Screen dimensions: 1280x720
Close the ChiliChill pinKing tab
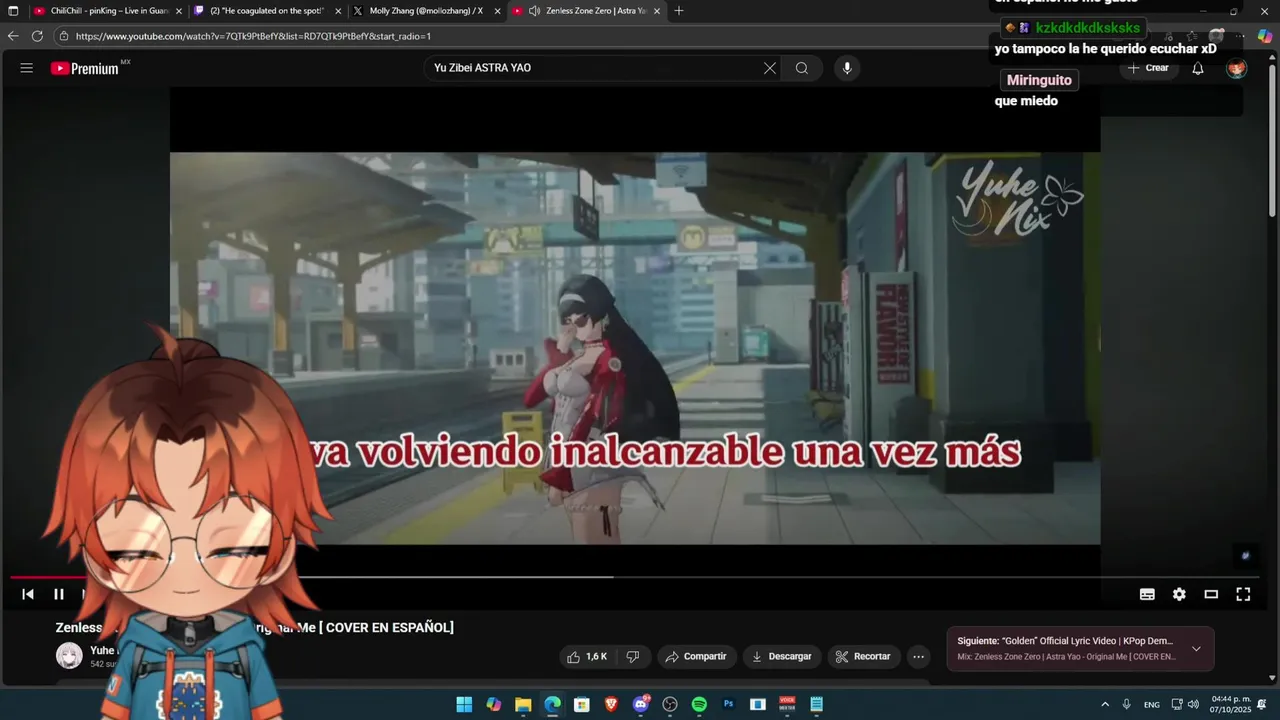pos(179,11)
